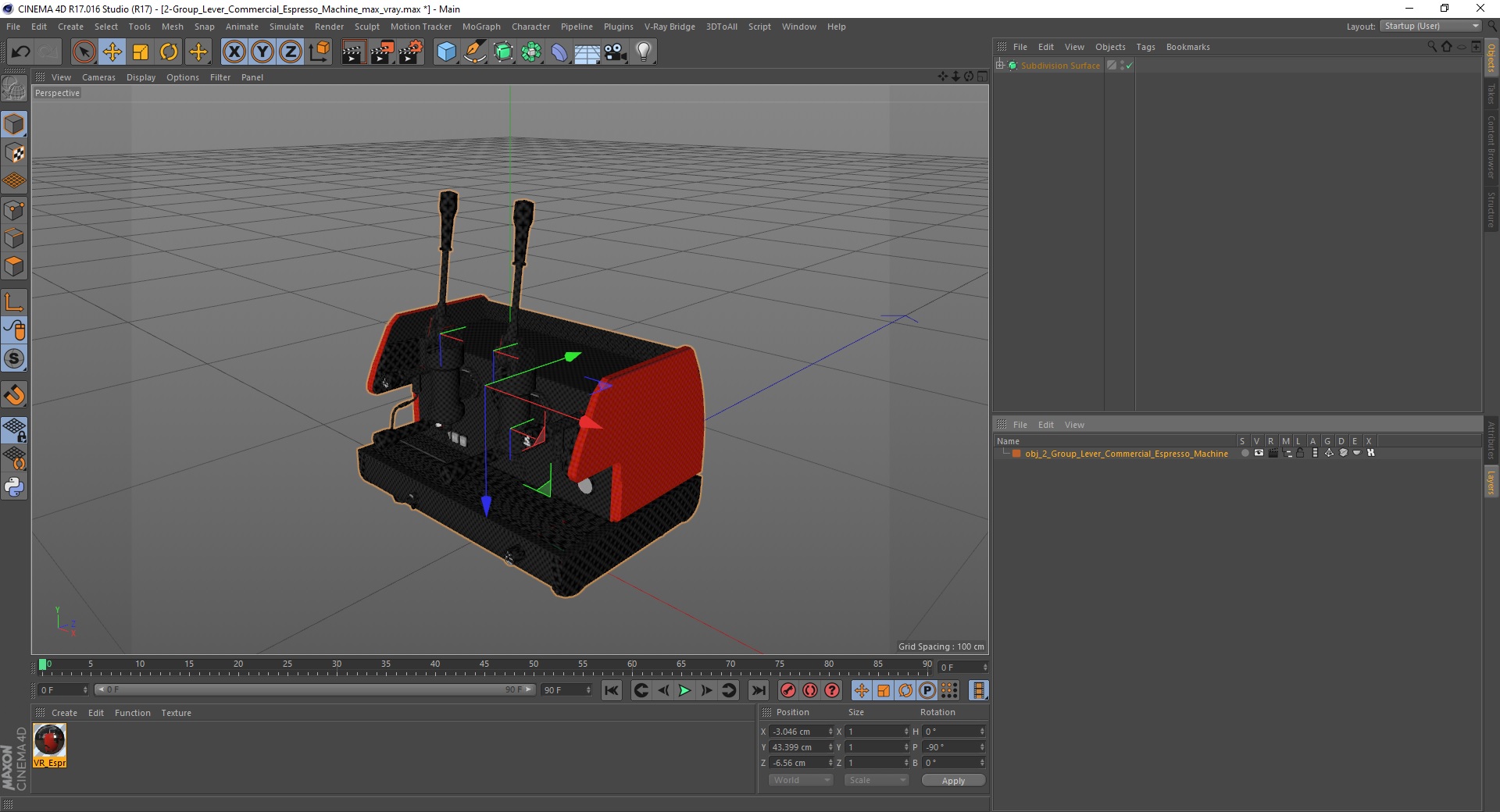1500x812 pixels.
Task: Open Edit Render Settings icon
Action: (410, 52)
